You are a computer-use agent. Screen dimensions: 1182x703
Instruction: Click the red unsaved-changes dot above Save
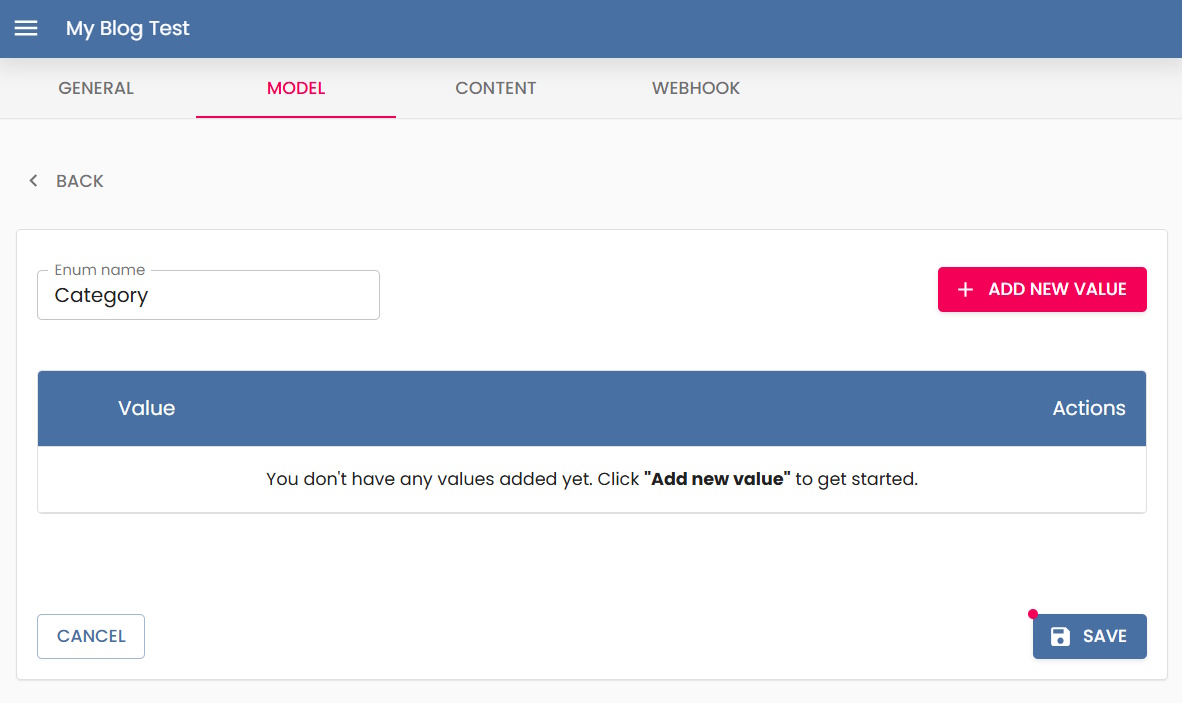pyautogui.click(x=1033, y=614)
